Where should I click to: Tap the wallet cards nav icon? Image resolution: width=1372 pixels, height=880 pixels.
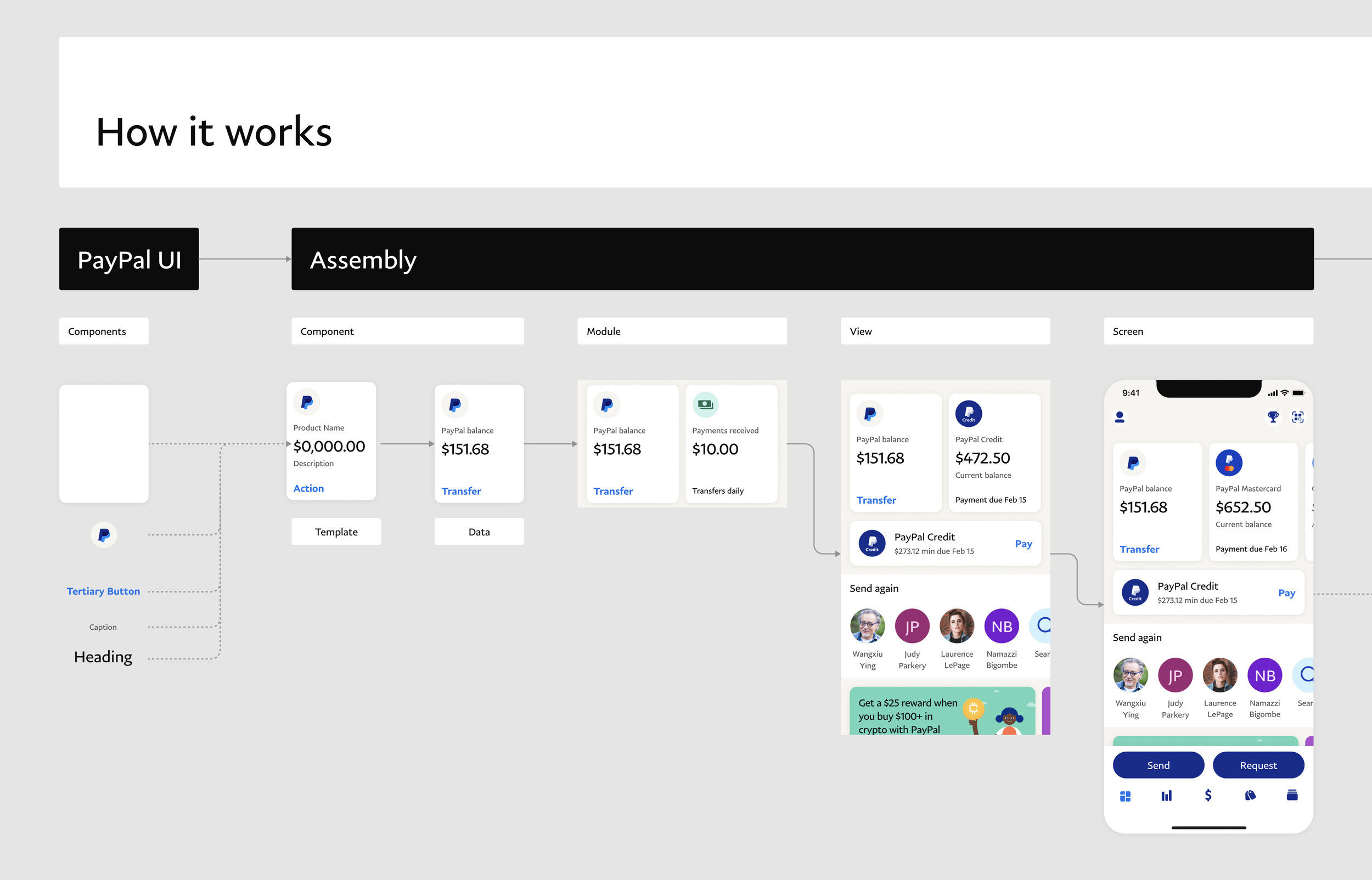click(1292, 796)
